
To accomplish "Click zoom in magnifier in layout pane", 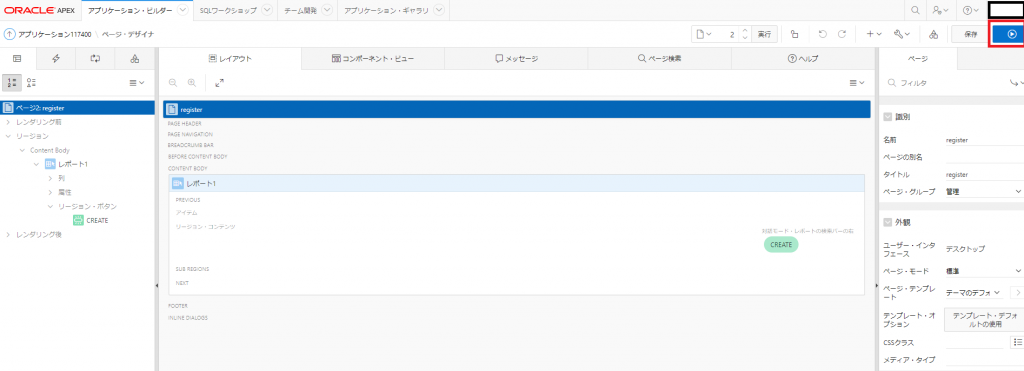I will 192,83.
